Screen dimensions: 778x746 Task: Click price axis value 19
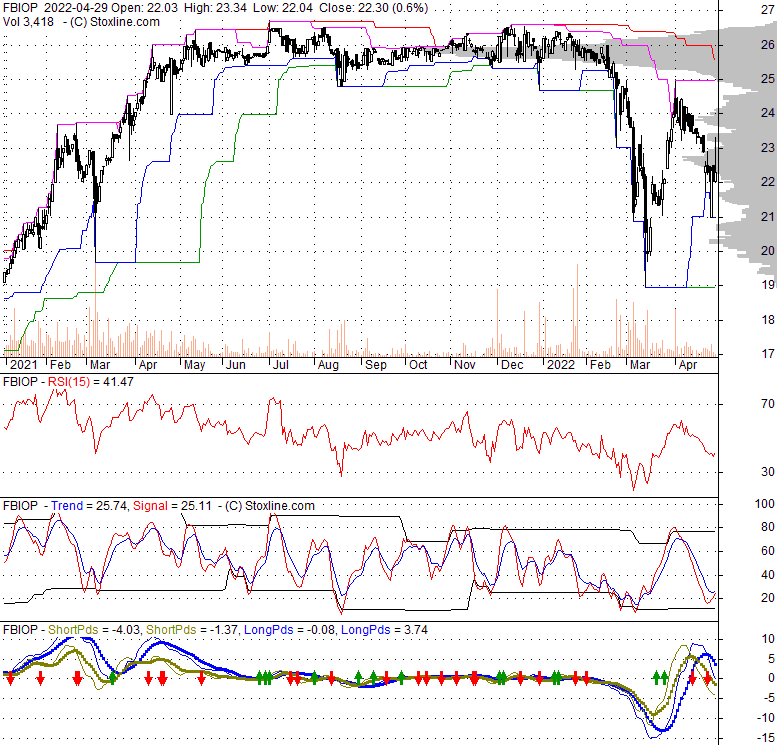tap(768, 285)
